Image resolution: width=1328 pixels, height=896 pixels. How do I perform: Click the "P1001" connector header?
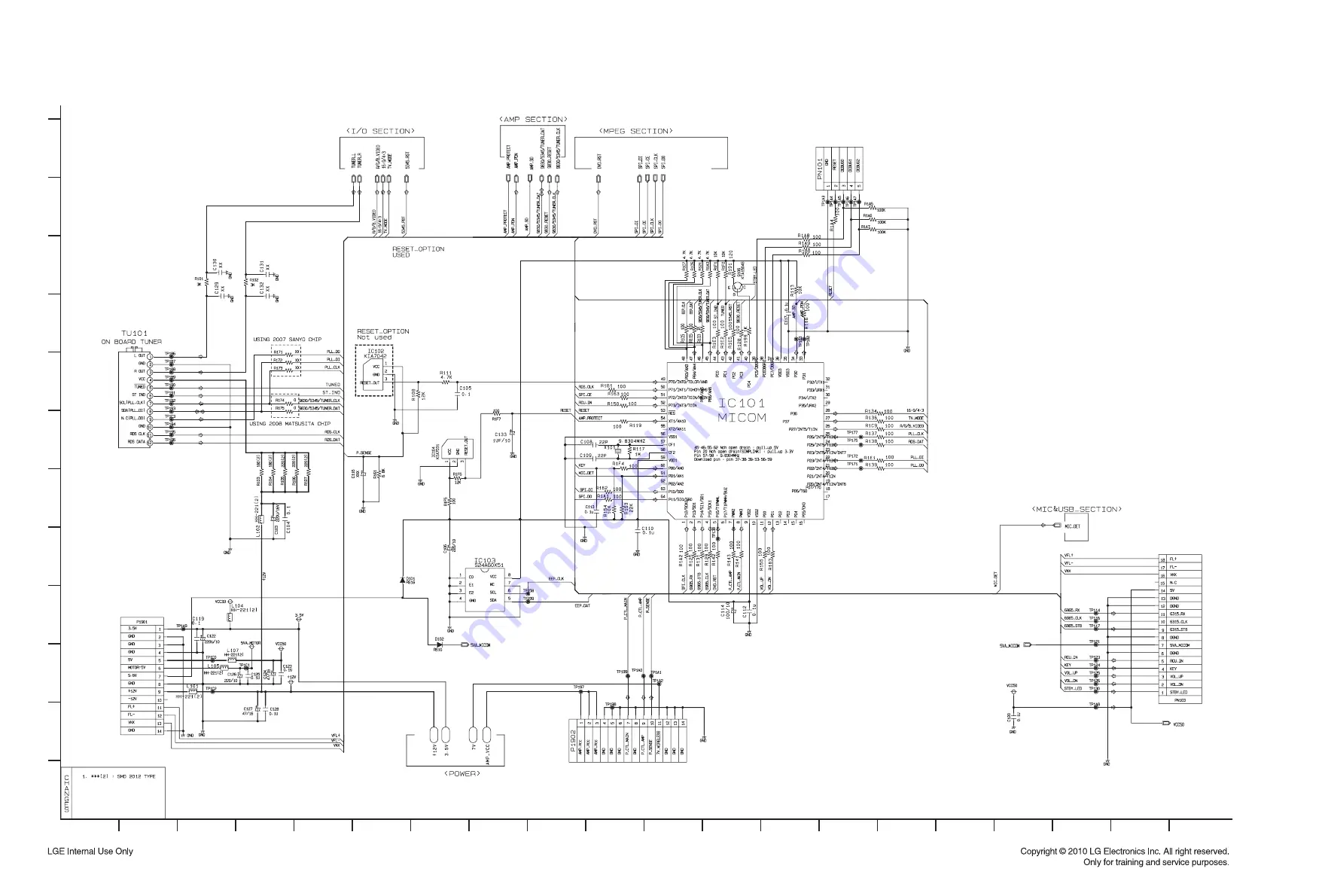(x=142, y=622)
